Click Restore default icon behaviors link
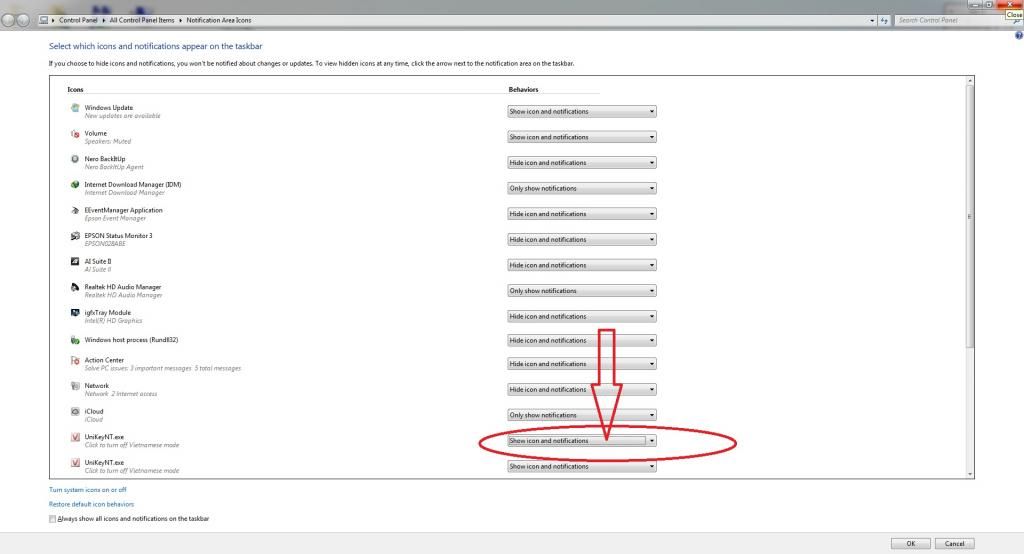Viewport: 1024px width, 554px height. click(91, 504)
